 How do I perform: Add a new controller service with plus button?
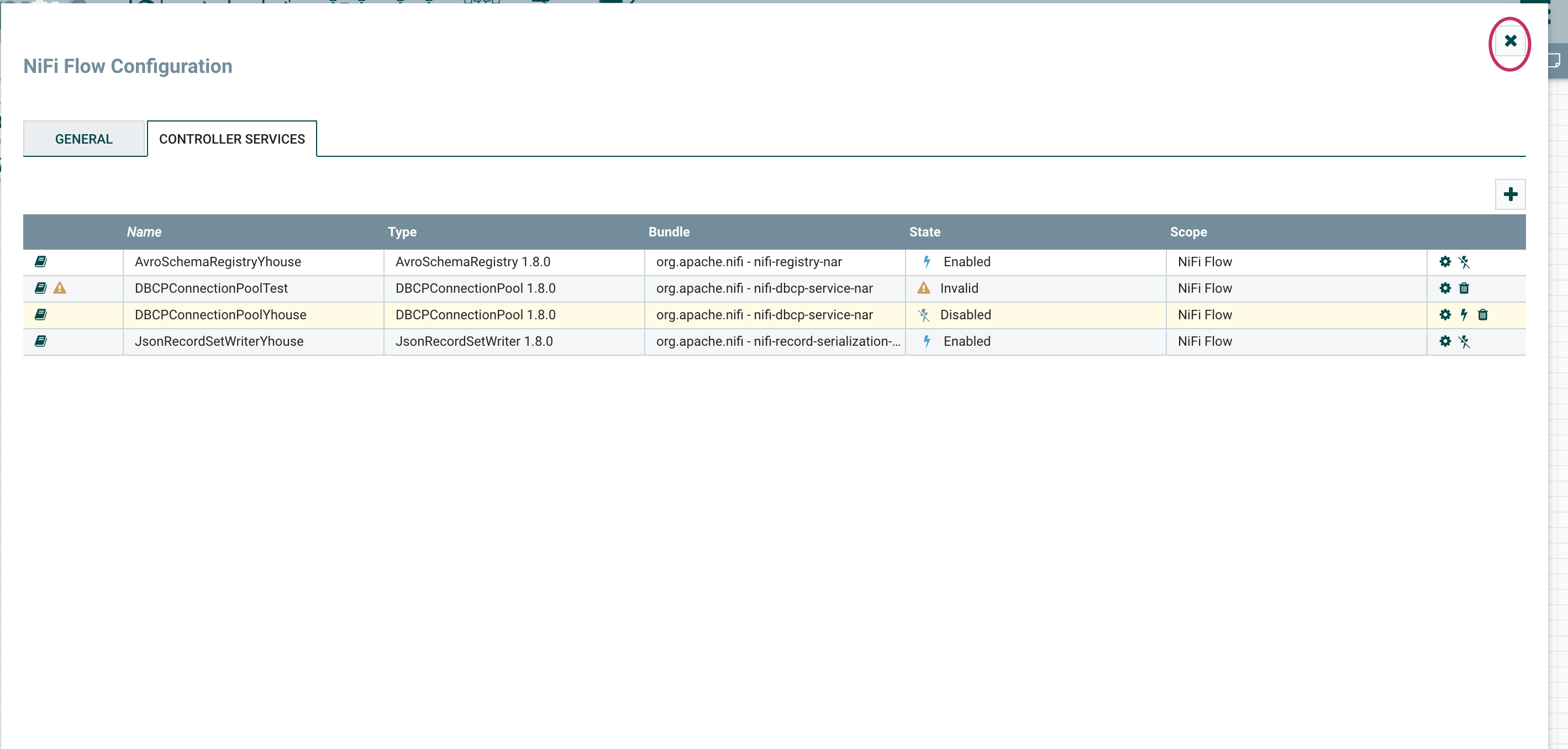pyautogui.click(x=1509, y=194)
